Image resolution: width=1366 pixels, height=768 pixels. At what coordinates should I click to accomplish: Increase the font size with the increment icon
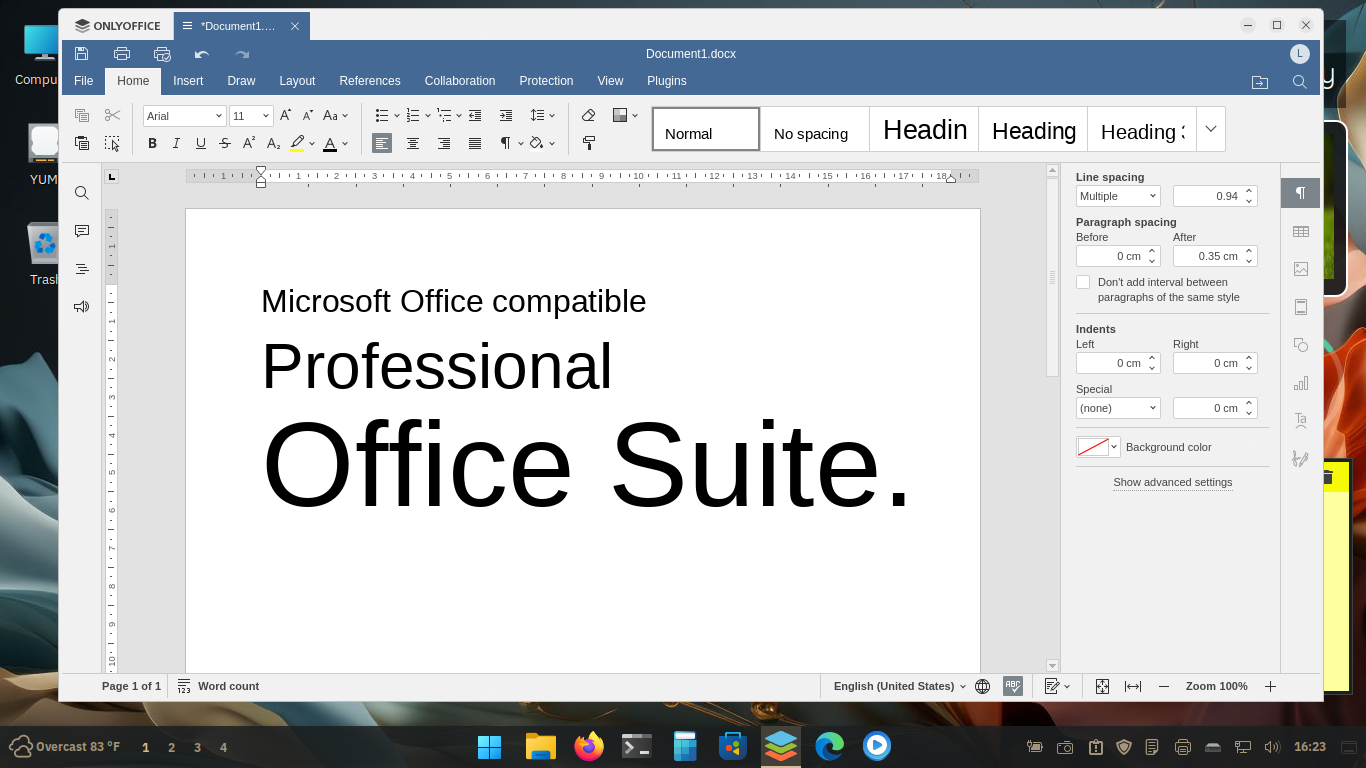(x=286, y=116)
